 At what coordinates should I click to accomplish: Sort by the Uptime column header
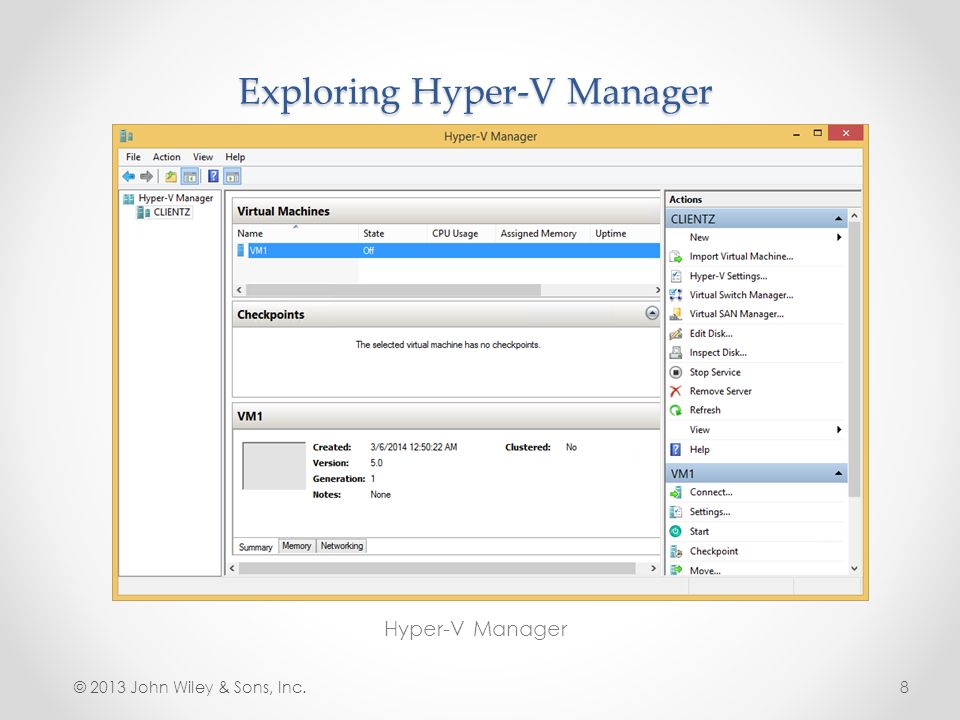coord(625,233)
